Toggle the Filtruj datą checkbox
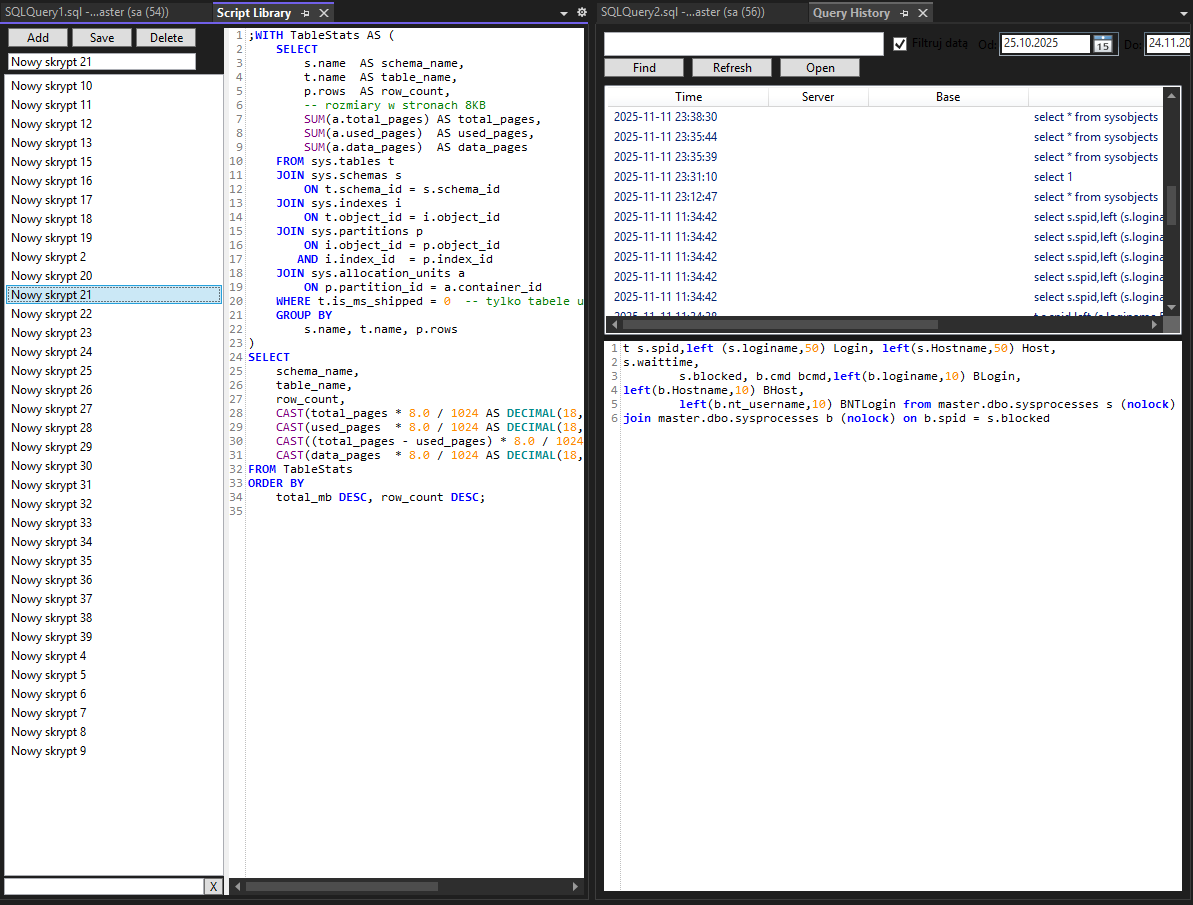Viewport: 1193px width, 905px height. (900, 44)
